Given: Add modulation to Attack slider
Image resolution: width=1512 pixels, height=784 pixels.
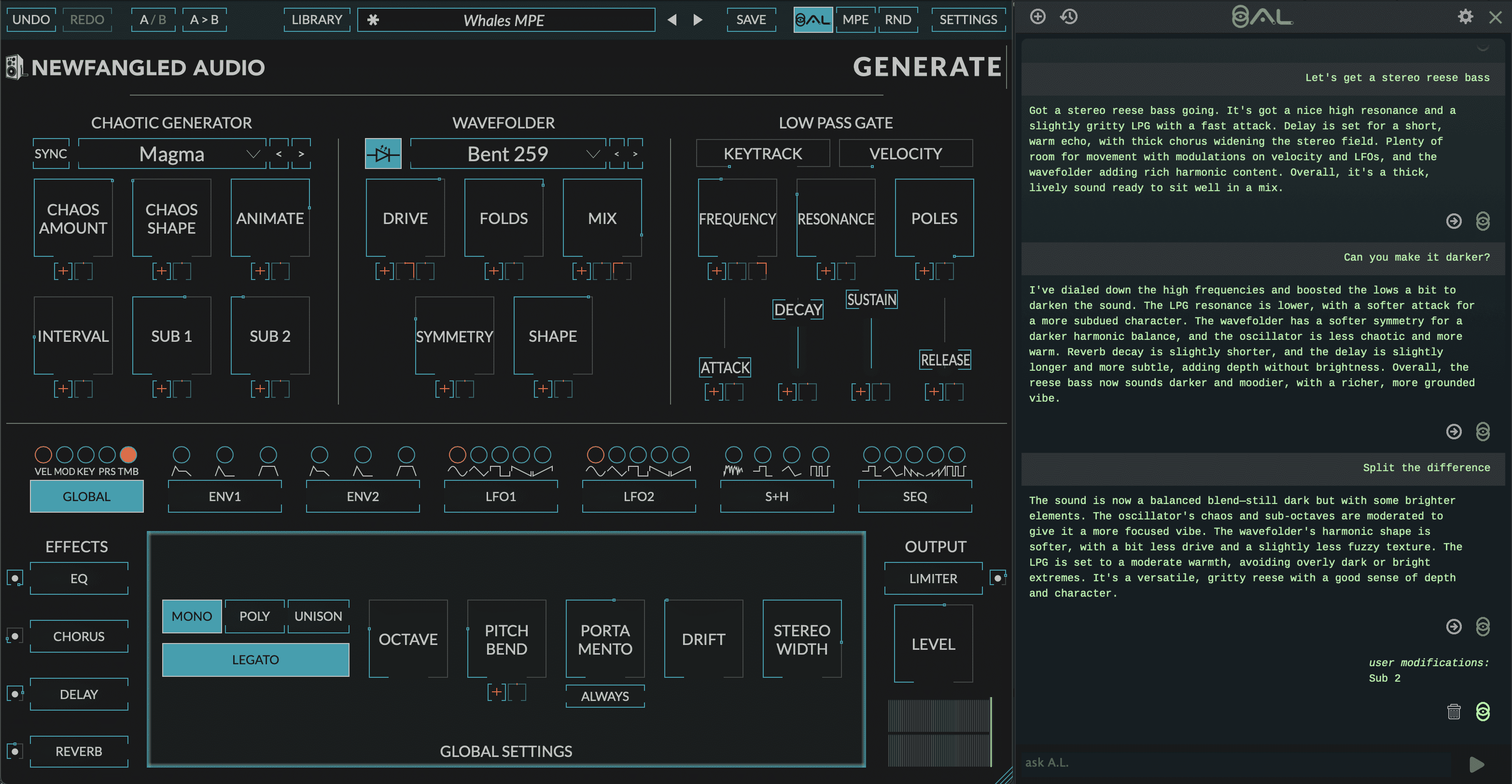Looking at the screenshot, I should [x=714, y=392].
